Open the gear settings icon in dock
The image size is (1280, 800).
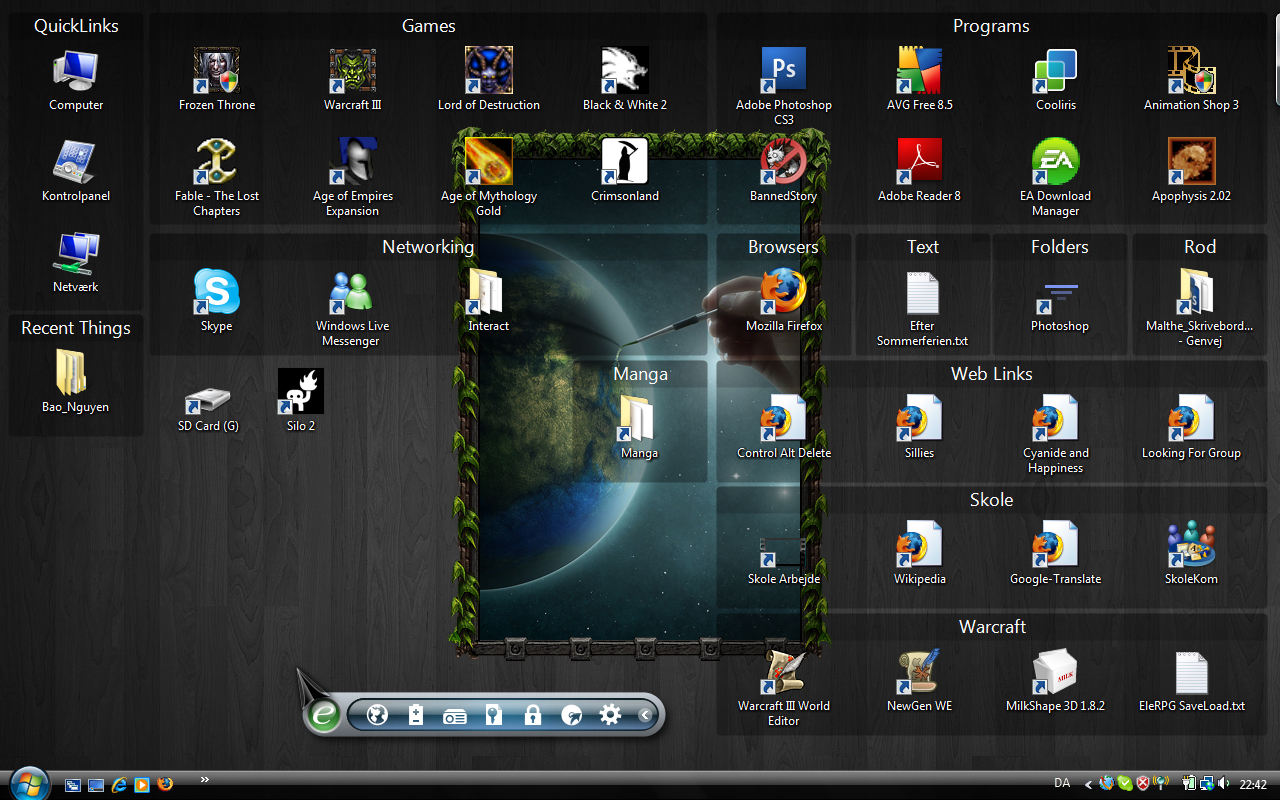[x=610, y=715]
